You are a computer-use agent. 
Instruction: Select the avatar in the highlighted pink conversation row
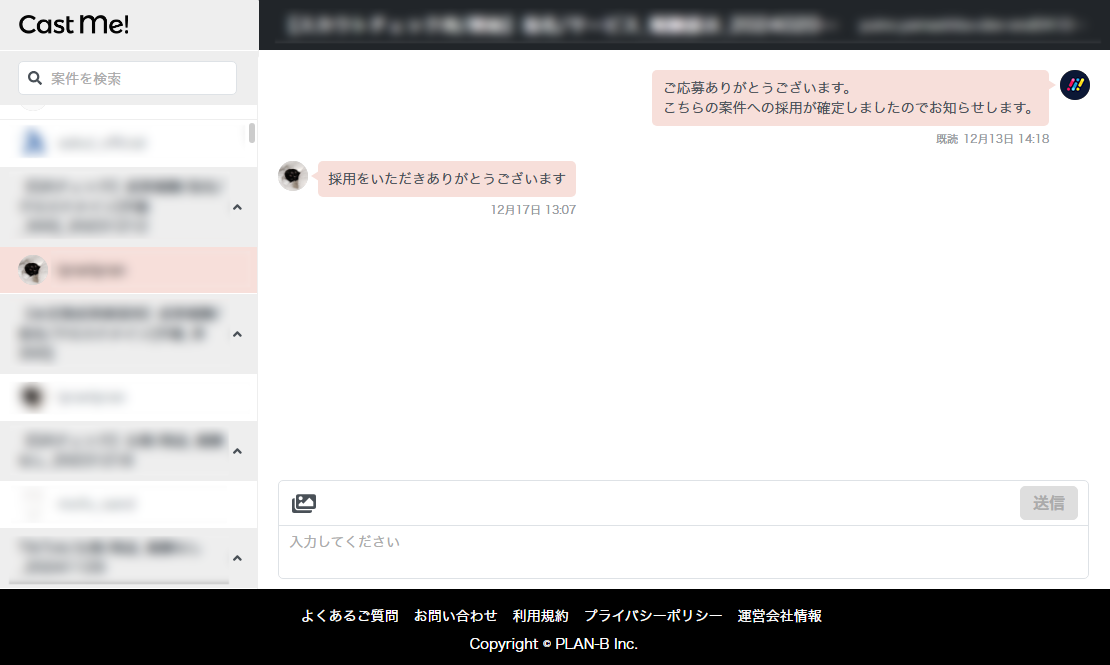[33, 270]
